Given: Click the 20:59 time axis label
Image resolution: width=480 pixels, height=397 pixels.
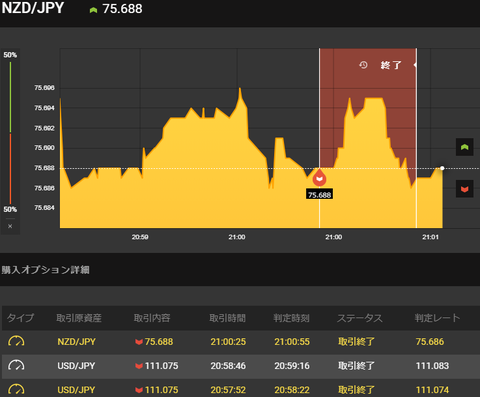Looking at the screenshot, I should click(x=140, y=237).
